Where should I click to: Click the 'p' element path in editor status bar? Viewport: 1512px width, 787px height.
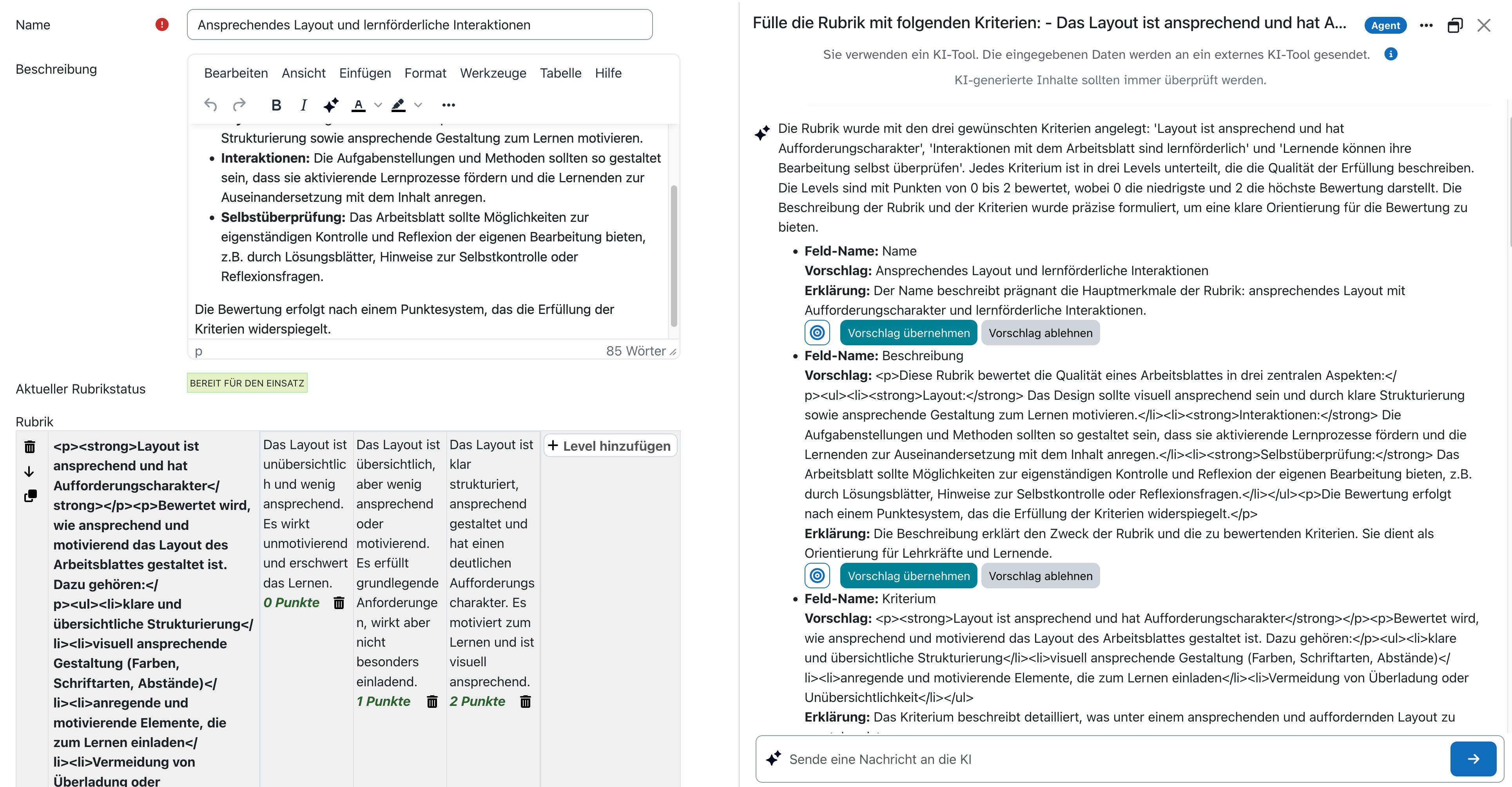[x=198, y=351]
